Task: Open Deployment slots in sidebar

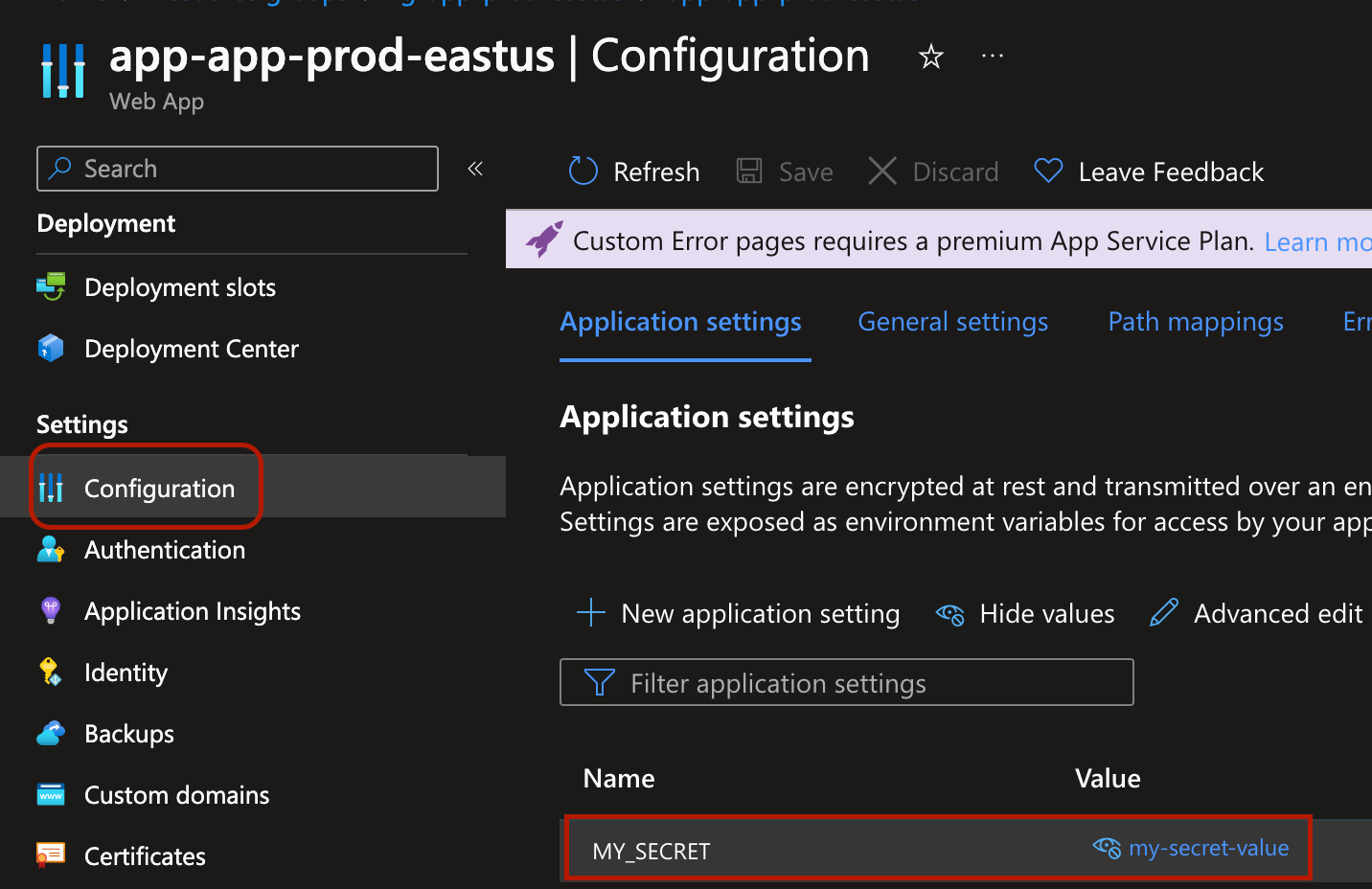Action: click(180, 287)
